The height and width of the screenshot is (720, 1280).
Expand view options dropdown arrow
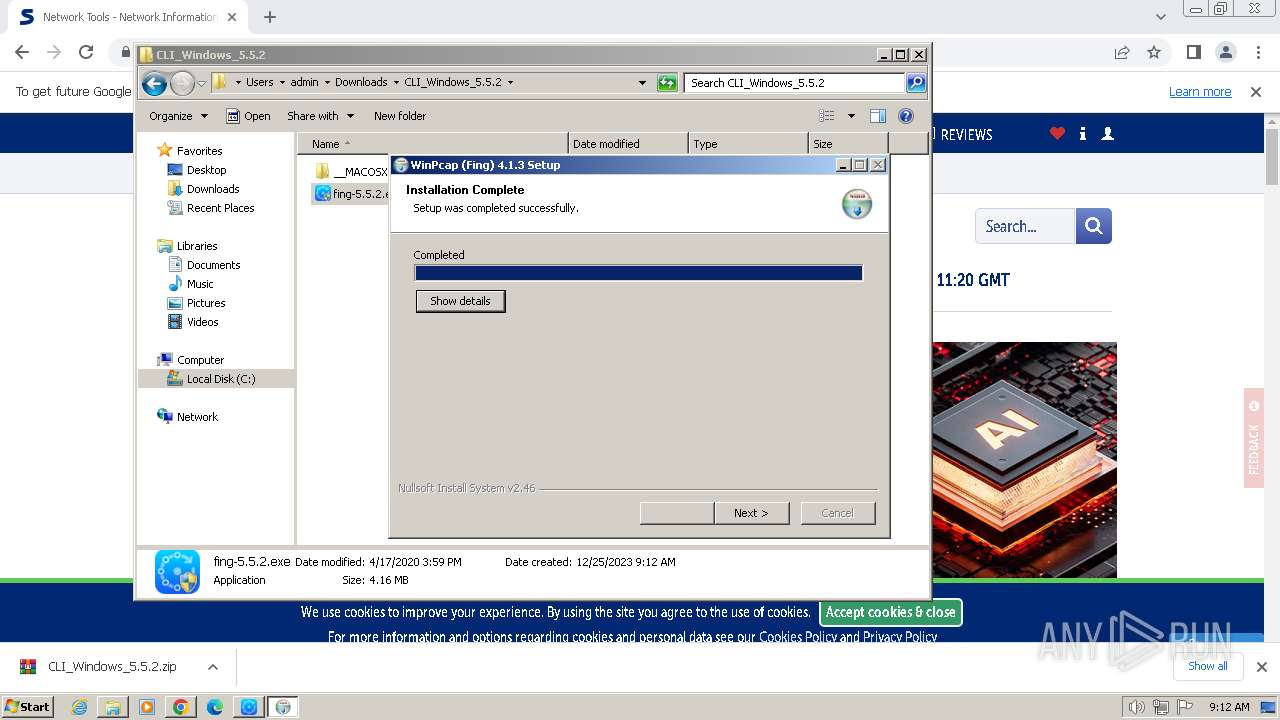[851, 116]
